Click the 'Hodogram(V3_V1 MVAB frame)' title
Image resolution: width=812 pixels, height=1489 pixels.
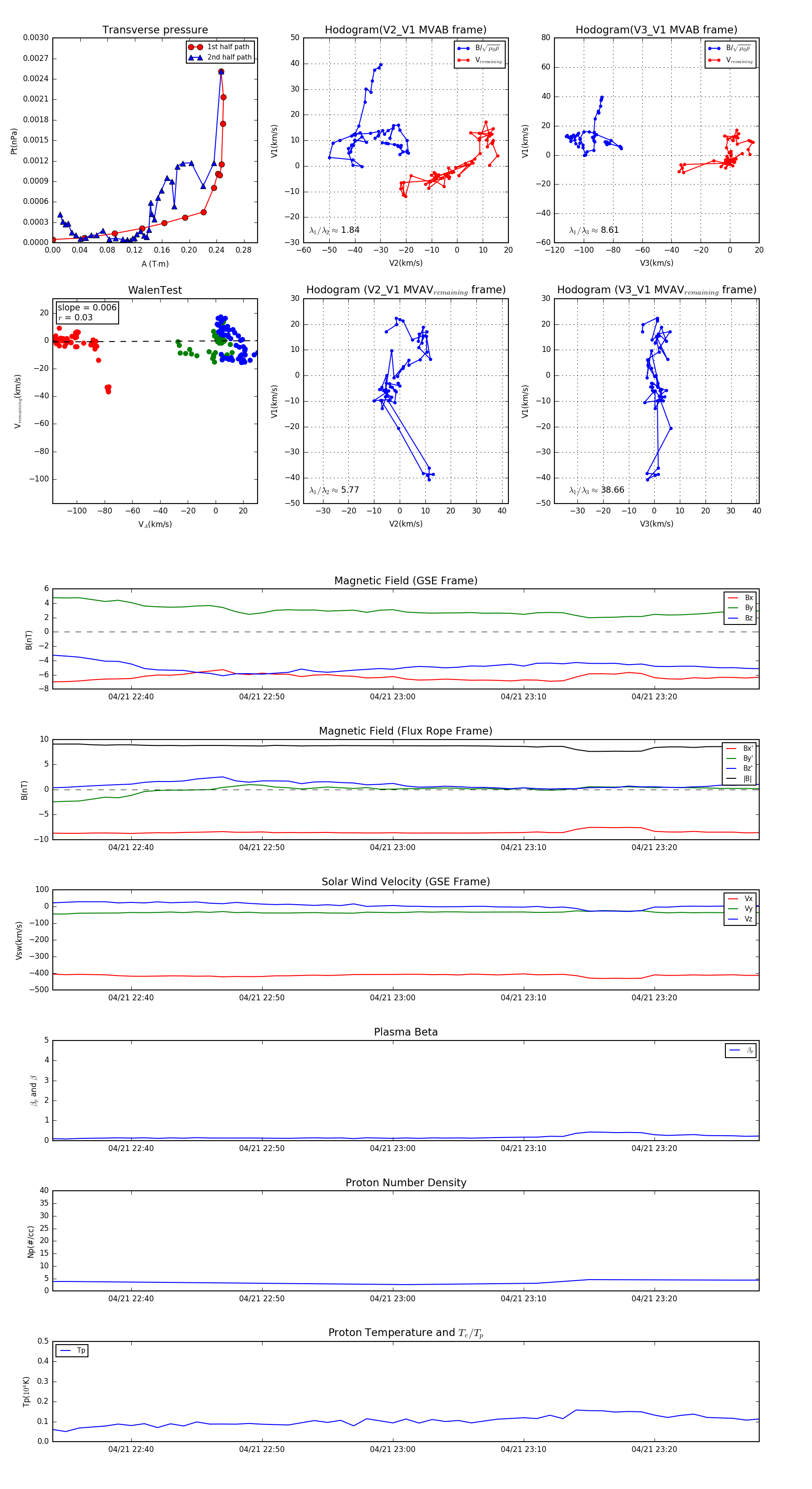click(656, 30)
